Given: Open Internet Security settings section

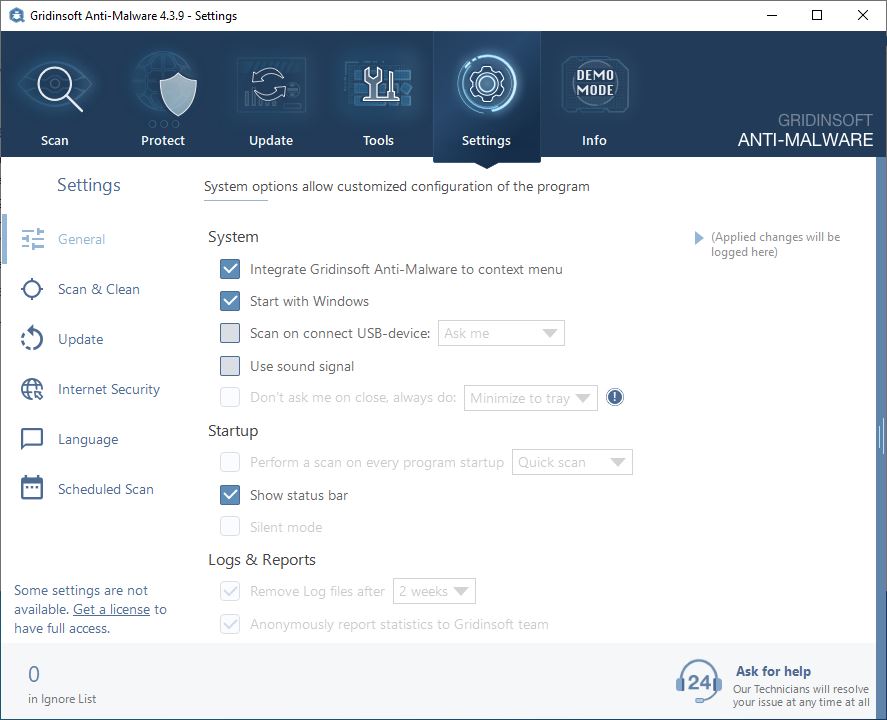Looking at the screenshot, I should coord(109,389).
